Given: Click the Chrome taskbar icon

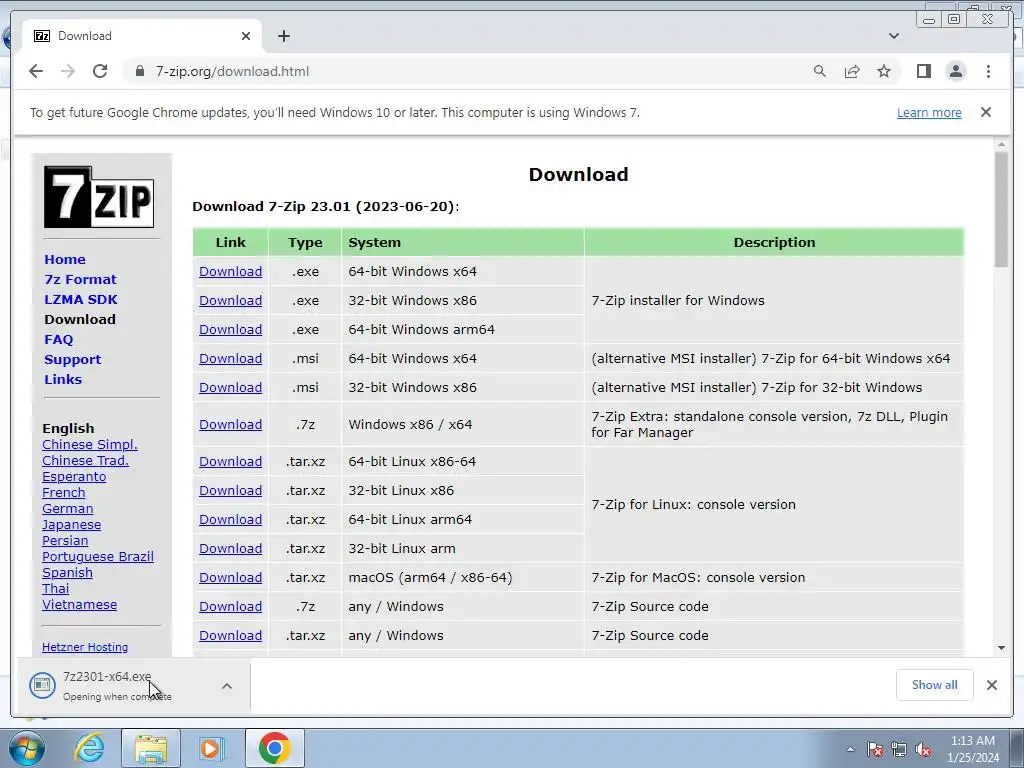Looking at the screenshot, I should pos(274,748).
